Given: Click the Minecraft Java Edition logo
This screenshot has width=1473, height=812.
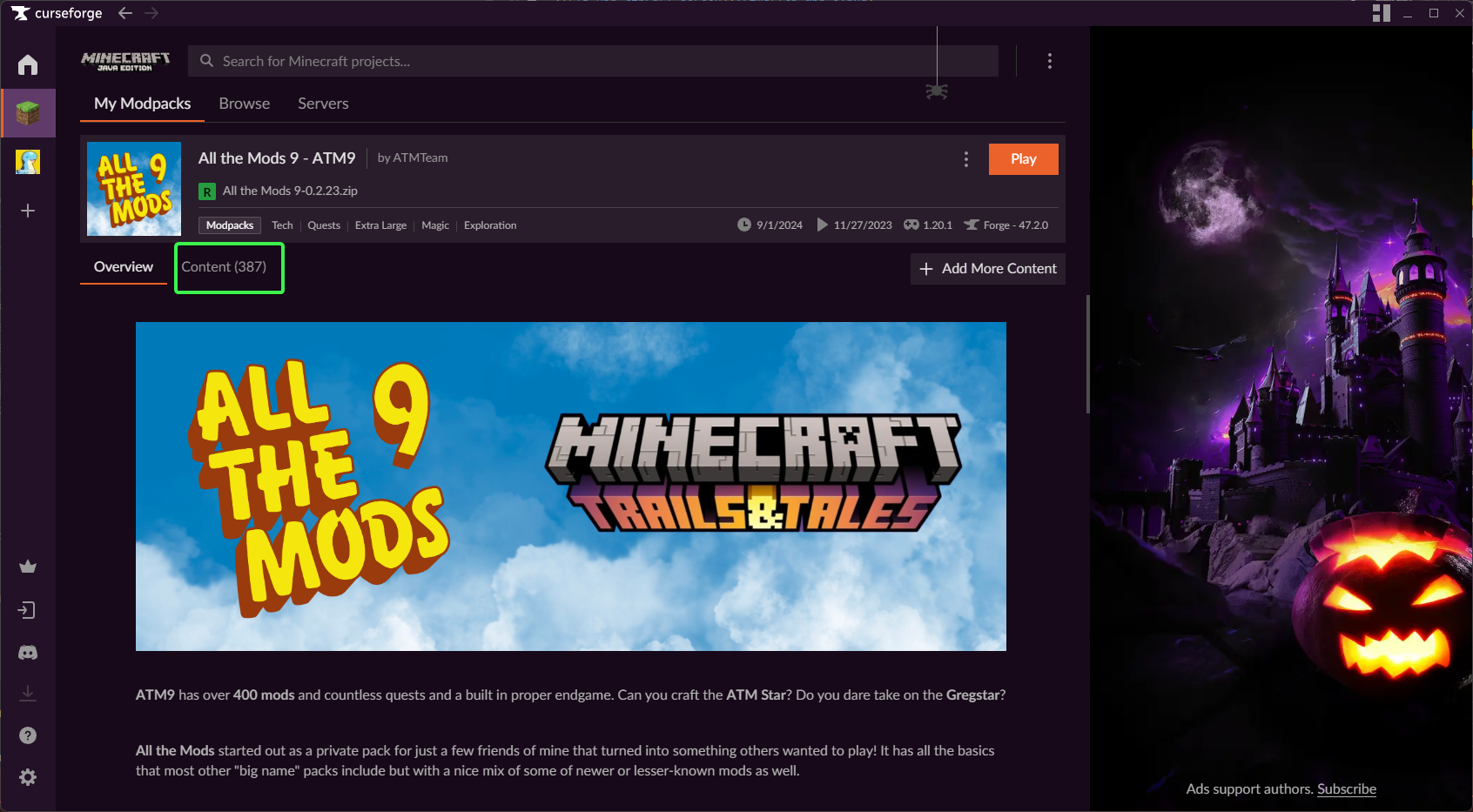Looking at the screenshot, I should click(125, 61).
